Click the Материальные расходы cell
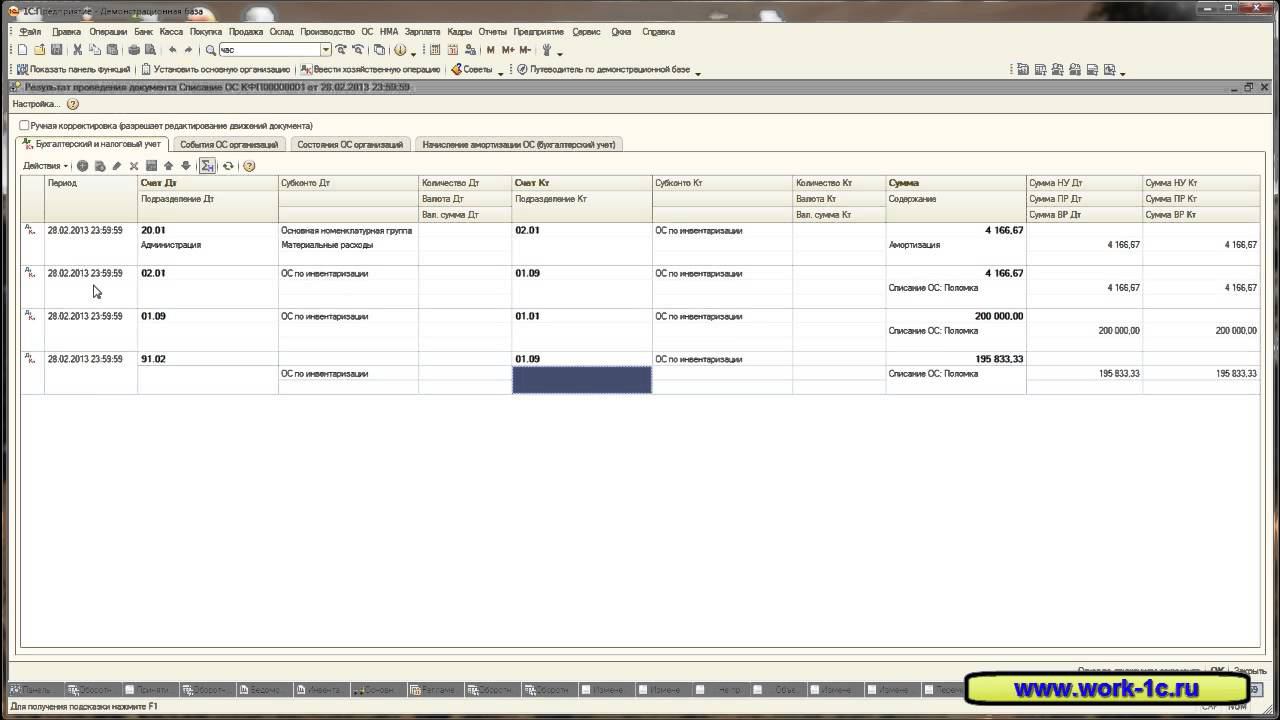Screen dimensions: 1280x720 tap(348, 245)
